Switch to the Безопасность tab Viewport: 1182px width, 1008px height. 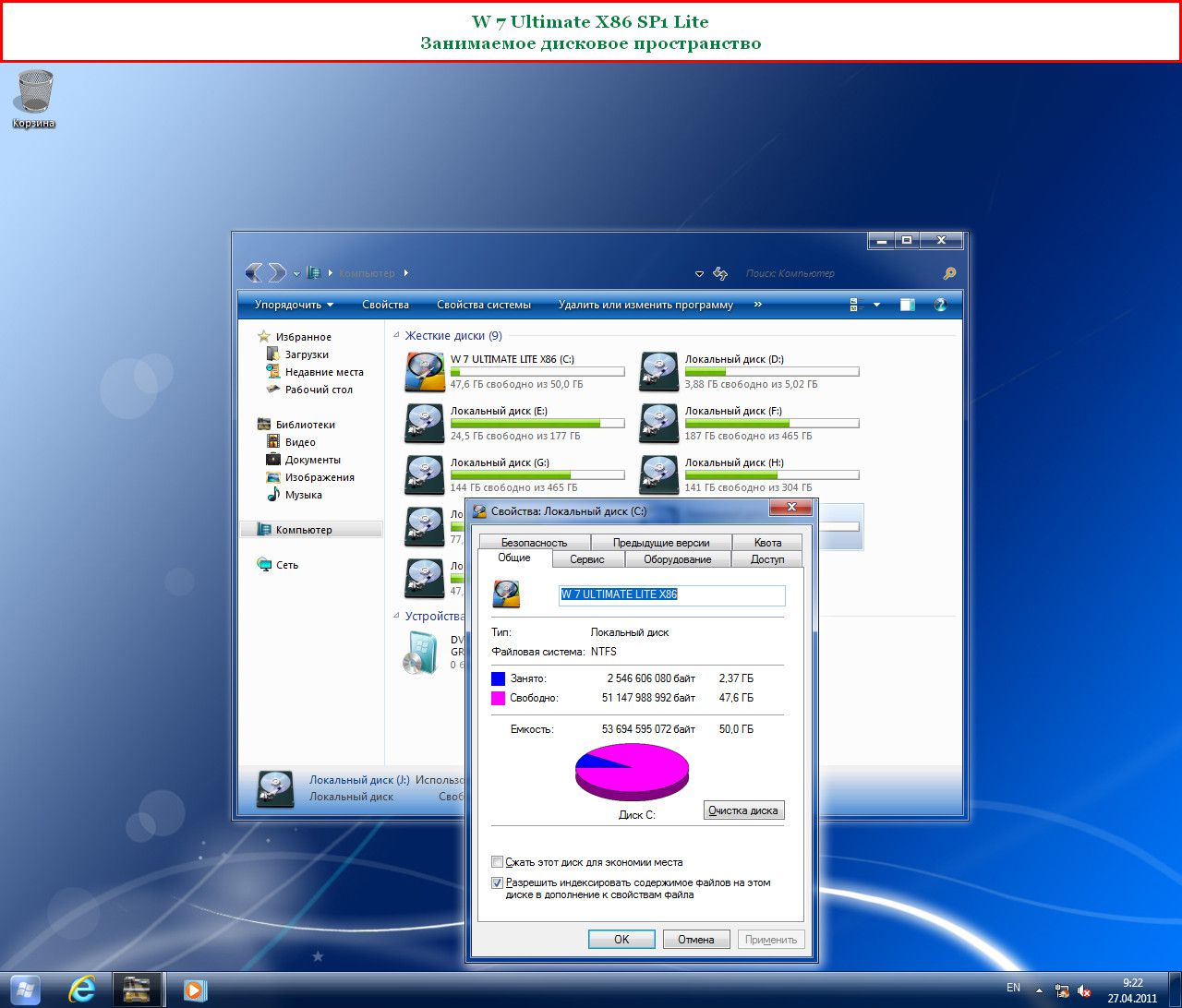click(x=534, y=543)
